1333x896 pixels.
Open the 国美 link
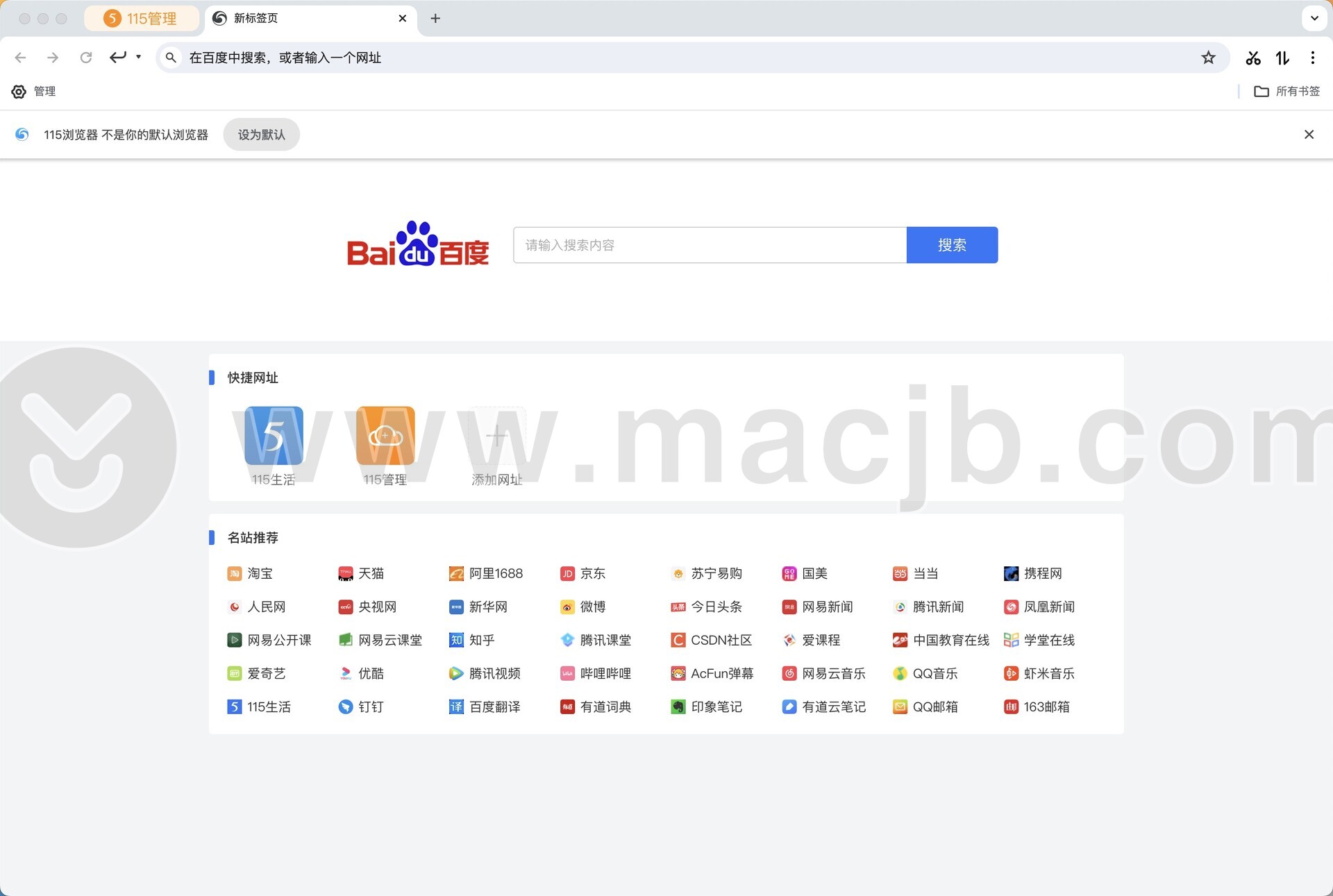[805, 573]
